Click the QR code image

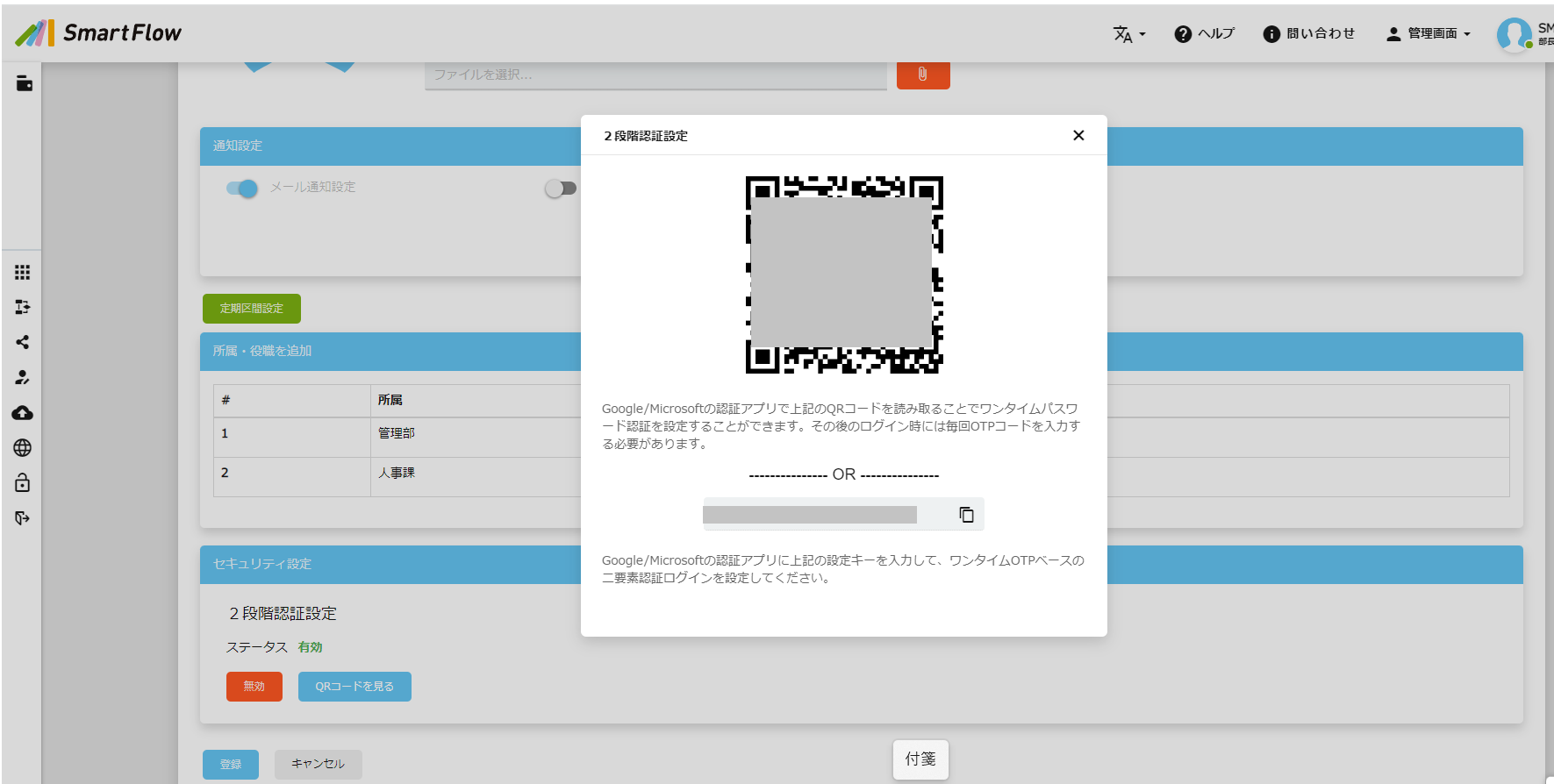coord(844,274)
